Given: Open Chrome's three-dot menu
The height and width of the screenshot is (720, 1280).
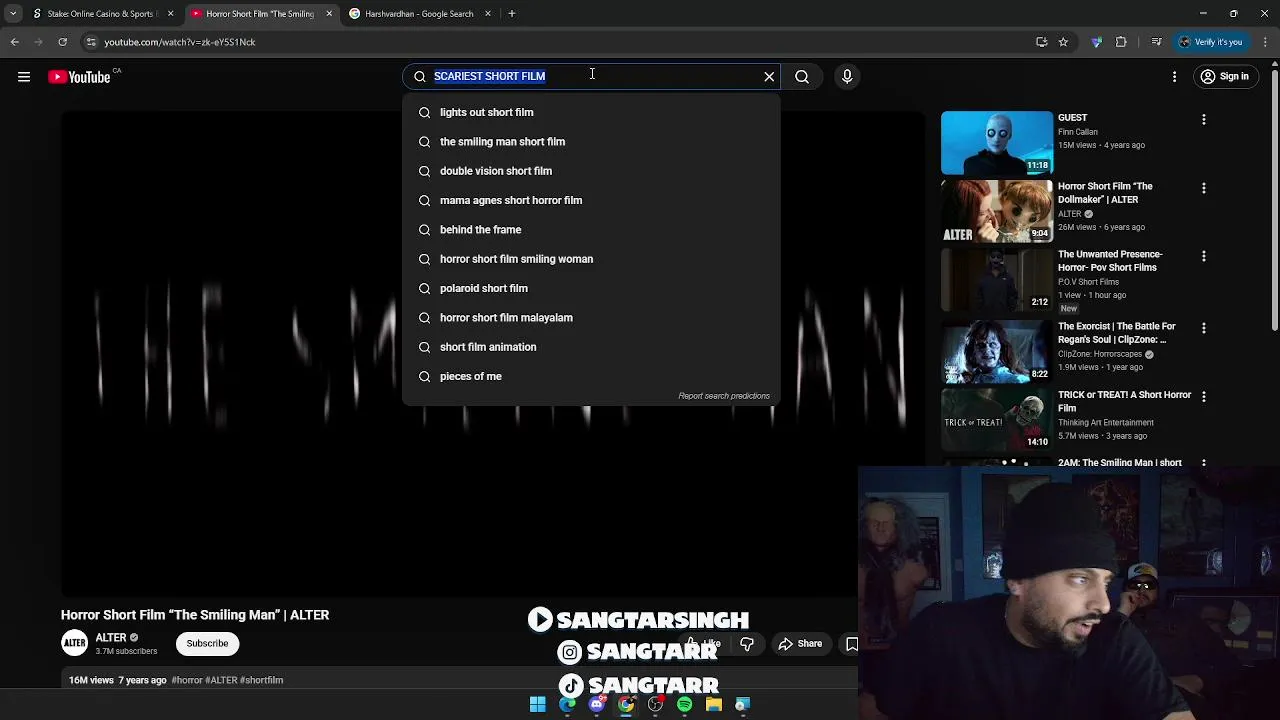Looking at the screenshot, I should (x=1266, y=42).
